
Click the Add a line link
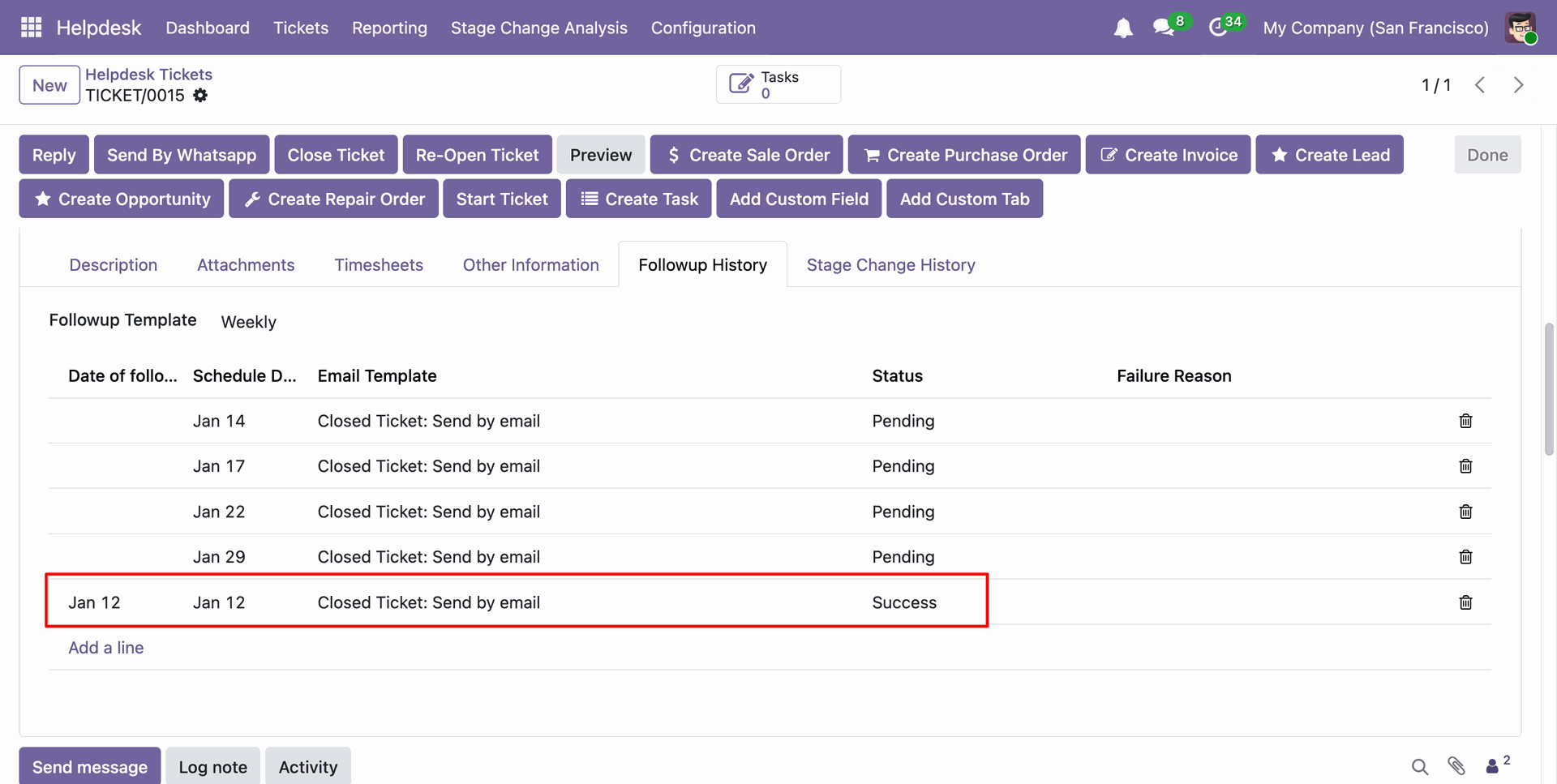(x=106, y=648)
